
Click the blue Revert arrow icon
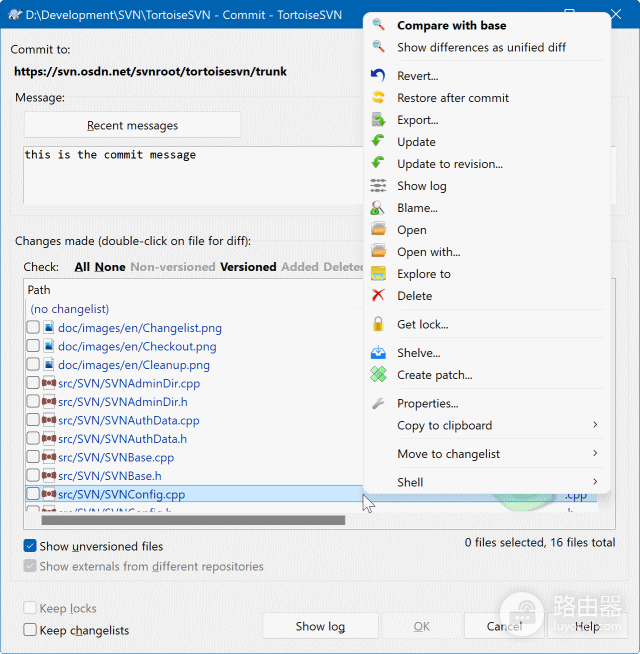pos(378,75)
